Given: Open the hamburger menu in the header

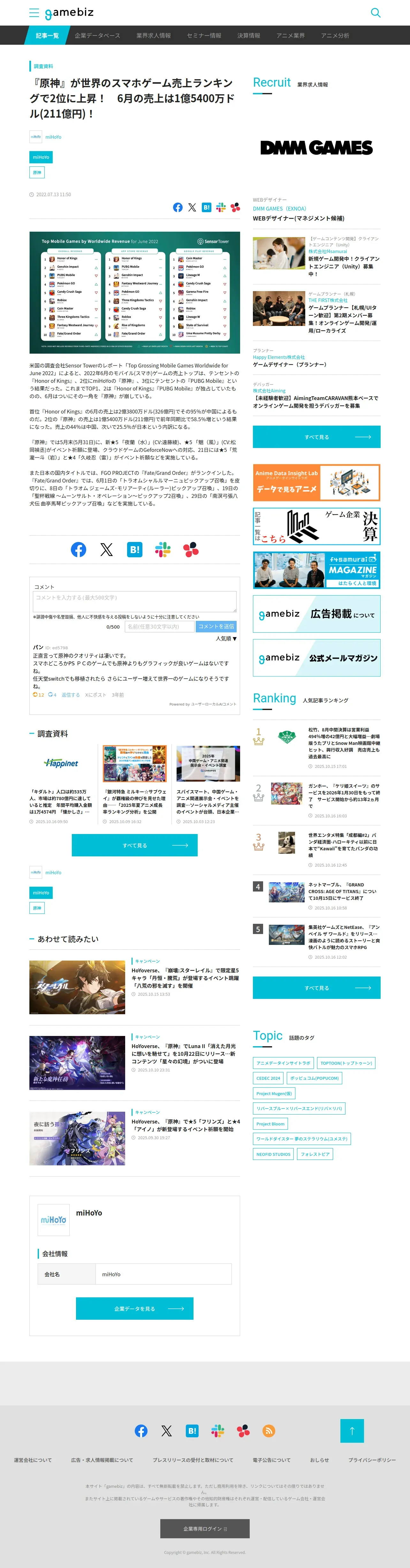Looking at the screenshot, I should [x=34, y=13].
